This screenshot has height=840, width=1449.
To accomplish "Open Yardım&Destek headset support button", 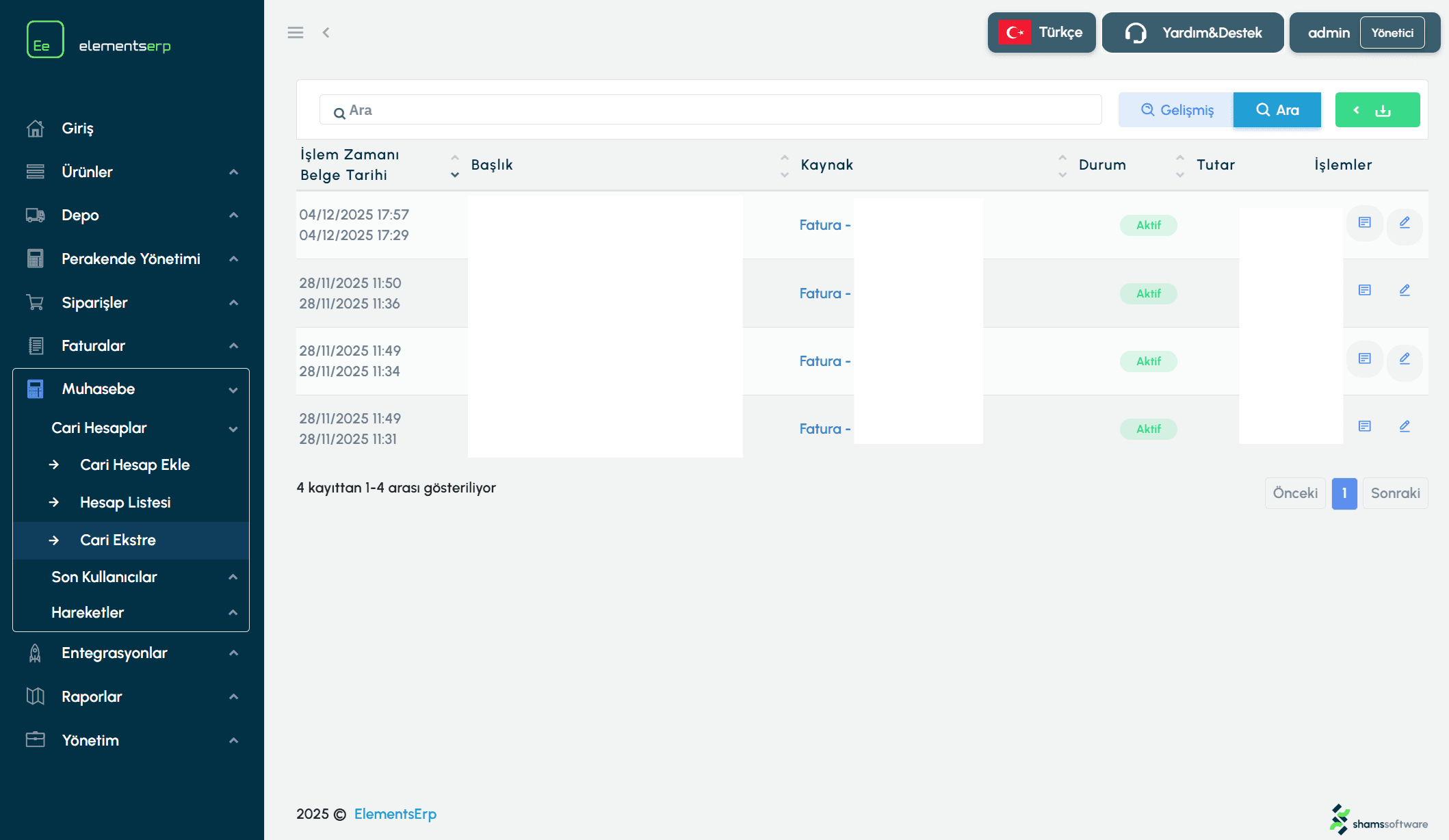I will click(x=1192, y=33).
